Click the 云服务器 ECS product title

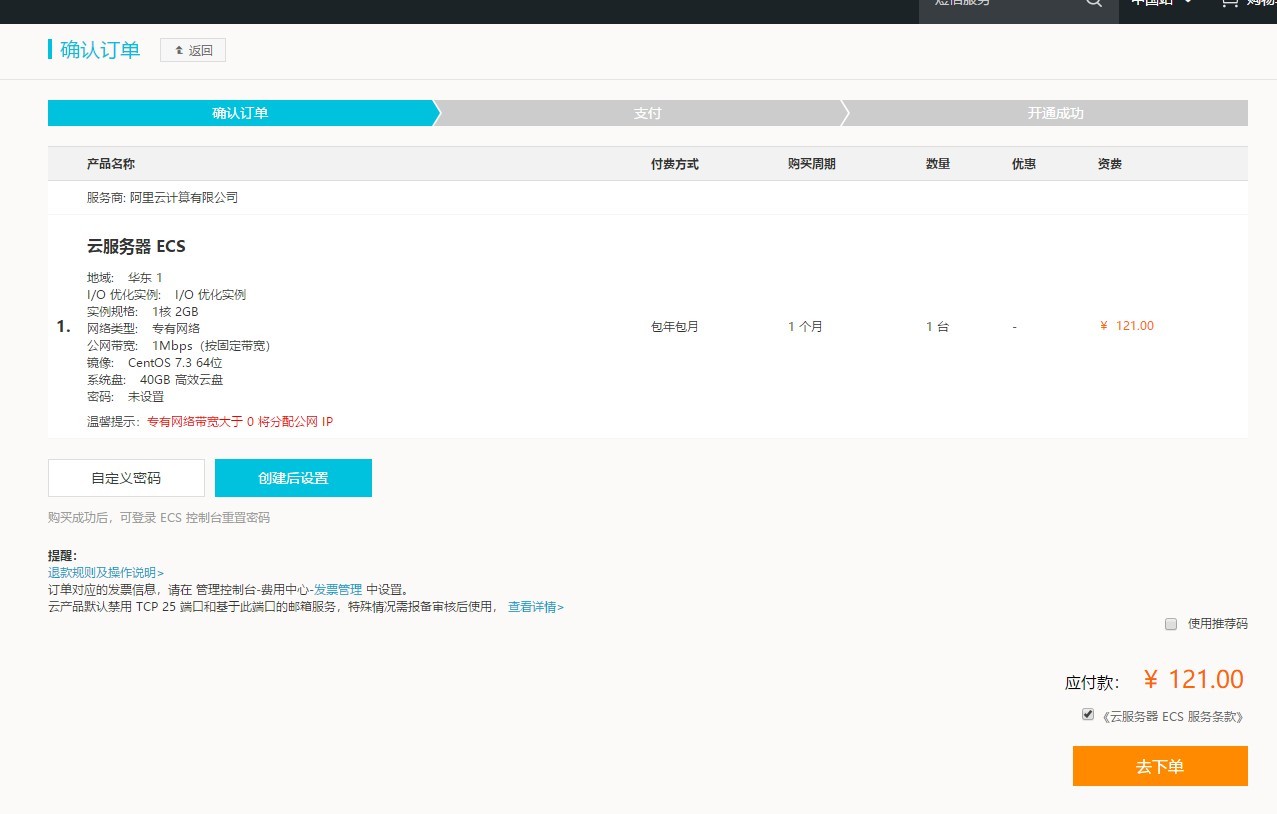(136, 247)
